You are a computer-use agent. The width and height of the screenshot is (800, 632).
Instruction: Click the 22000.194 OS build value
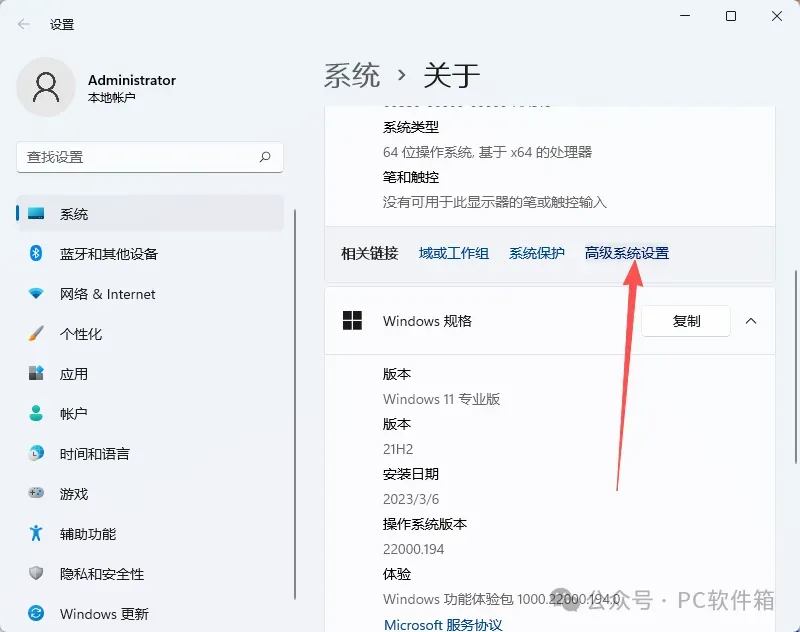[x=413, y=549]
